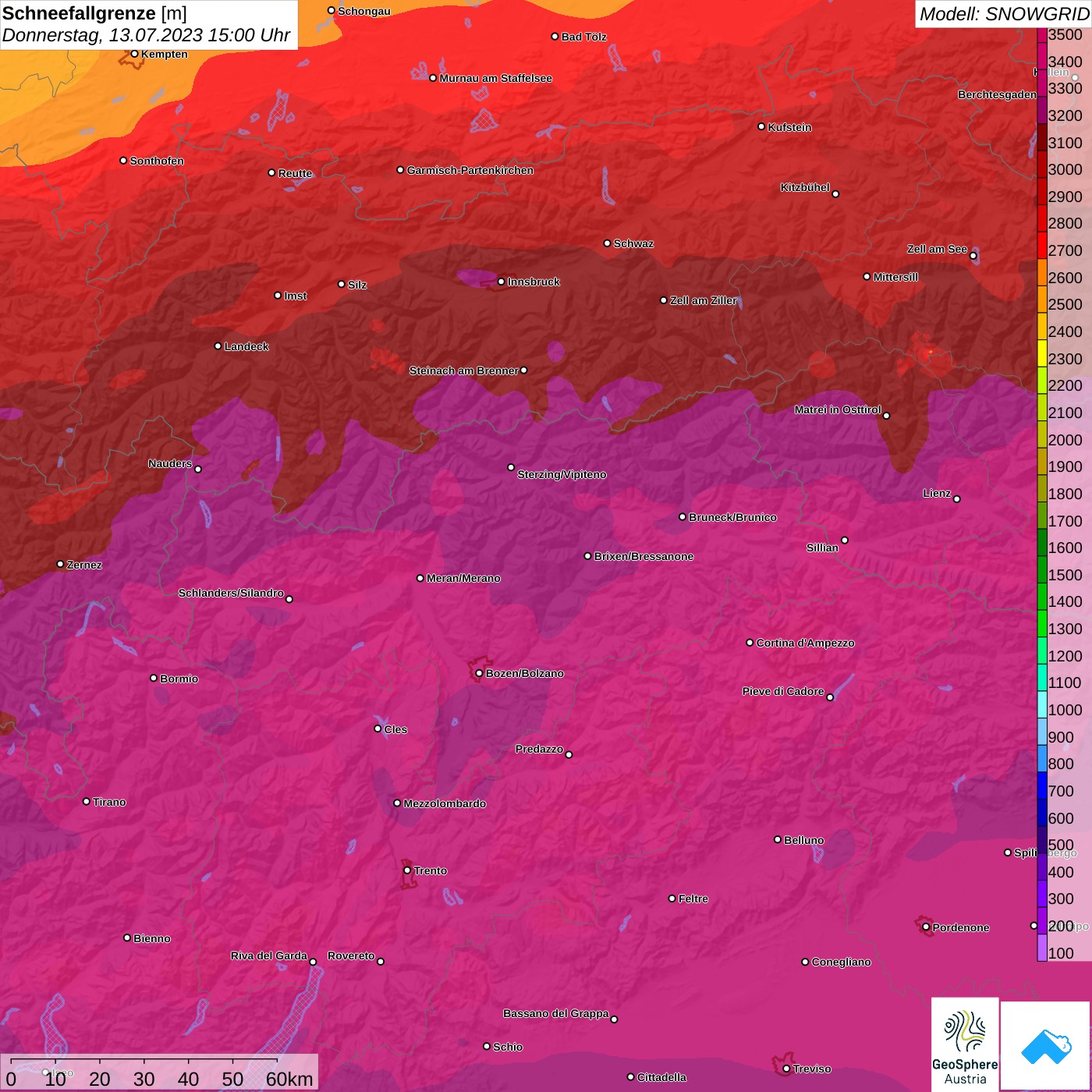
Task: Select the Steinach am Brenner label
Action: [463, 370]
